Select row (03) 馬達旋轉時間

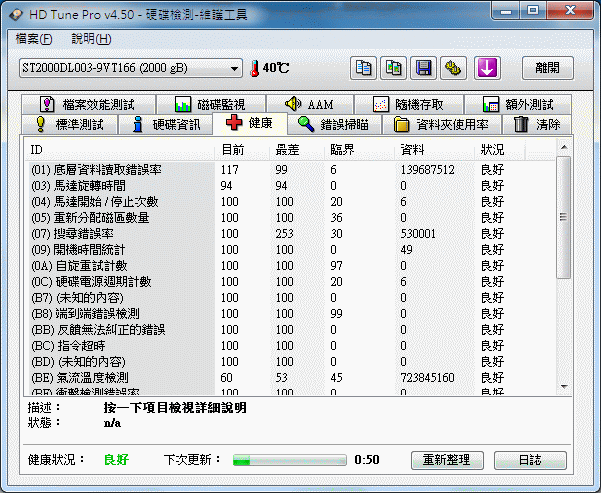[289, 186]
